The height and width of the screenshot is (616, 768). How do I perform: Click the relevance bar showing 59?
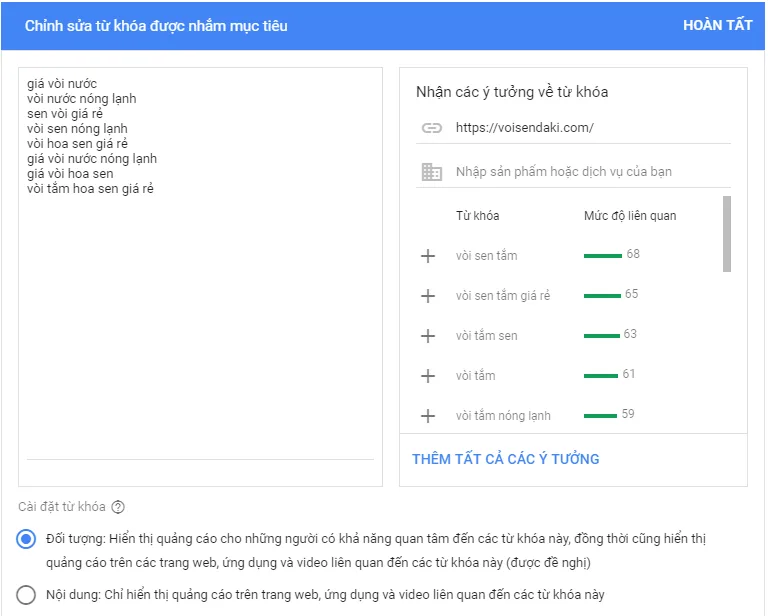point(600,416)
